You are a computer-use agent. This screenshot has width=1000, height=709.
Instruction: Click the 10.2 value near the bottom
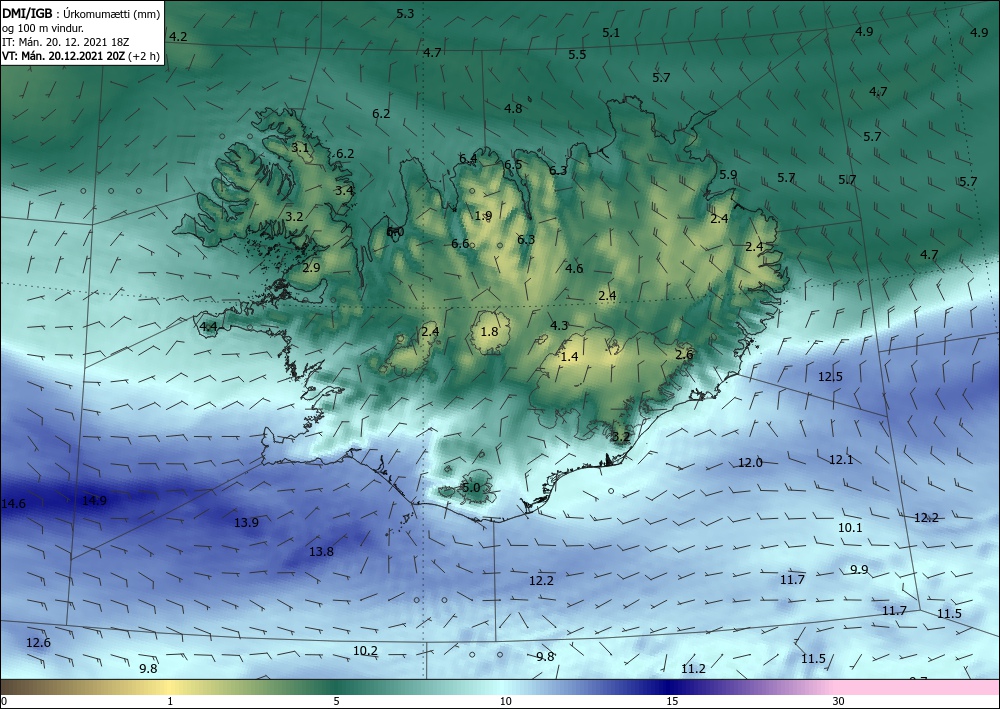[x=365, y=651]
